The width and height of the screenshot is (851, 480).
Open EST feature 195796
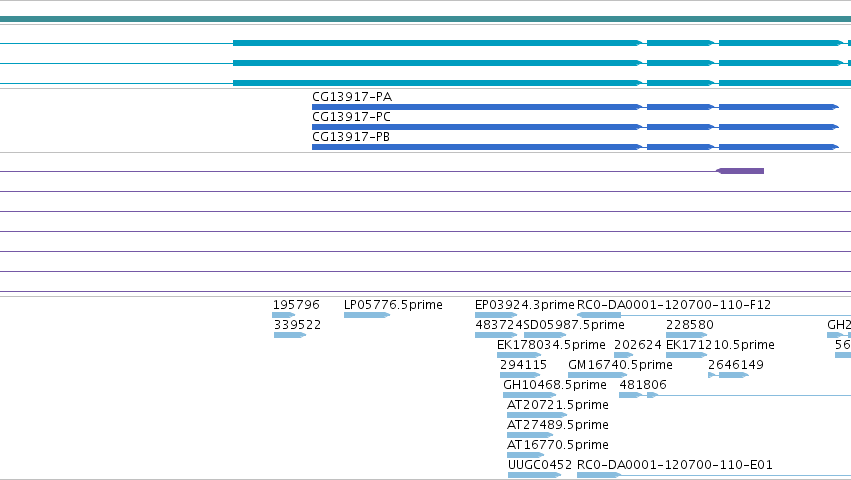pyautogui.click(x=296, y=305)
